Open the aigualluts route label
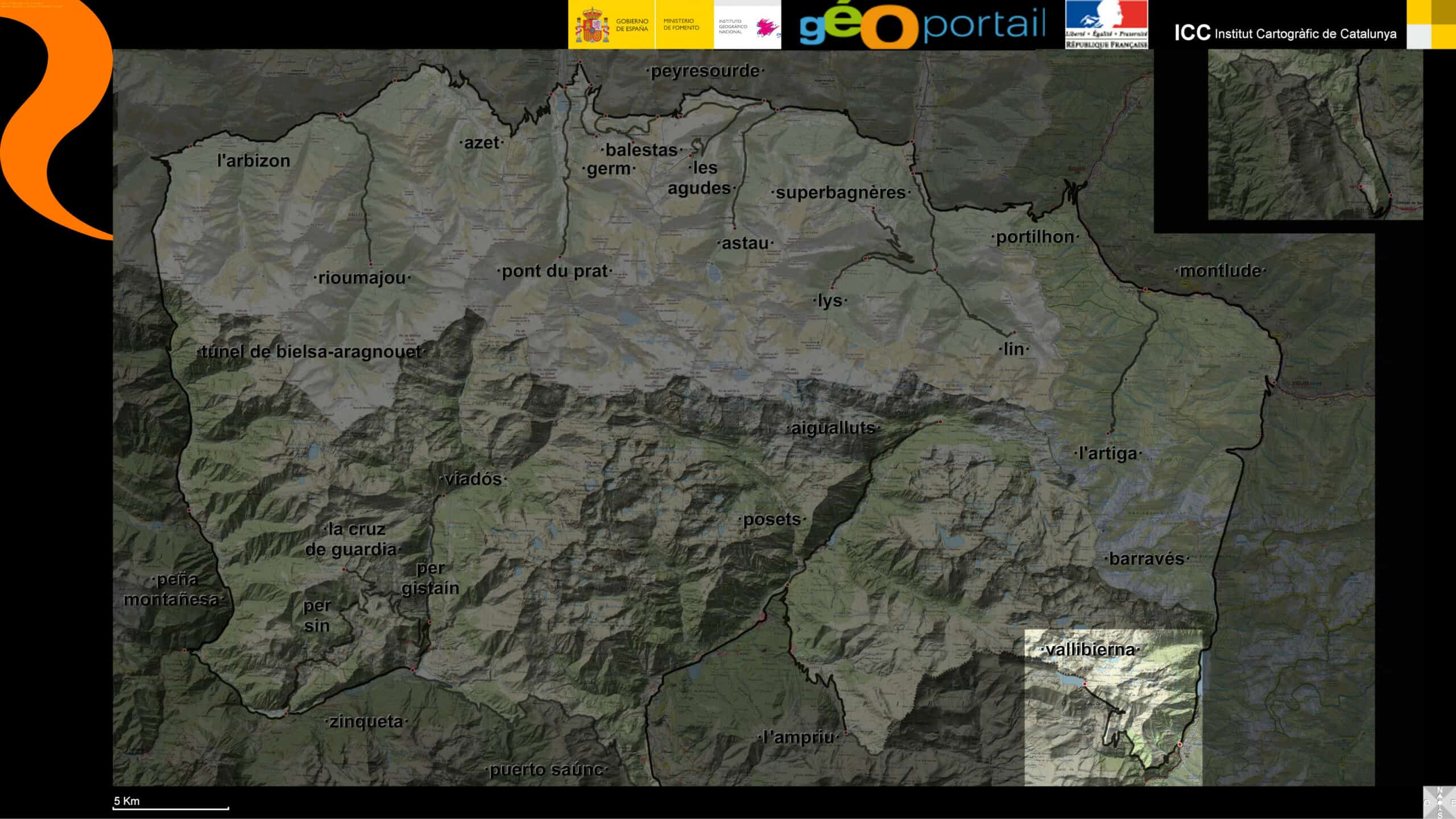The image size is (1456, 819). 833,428
